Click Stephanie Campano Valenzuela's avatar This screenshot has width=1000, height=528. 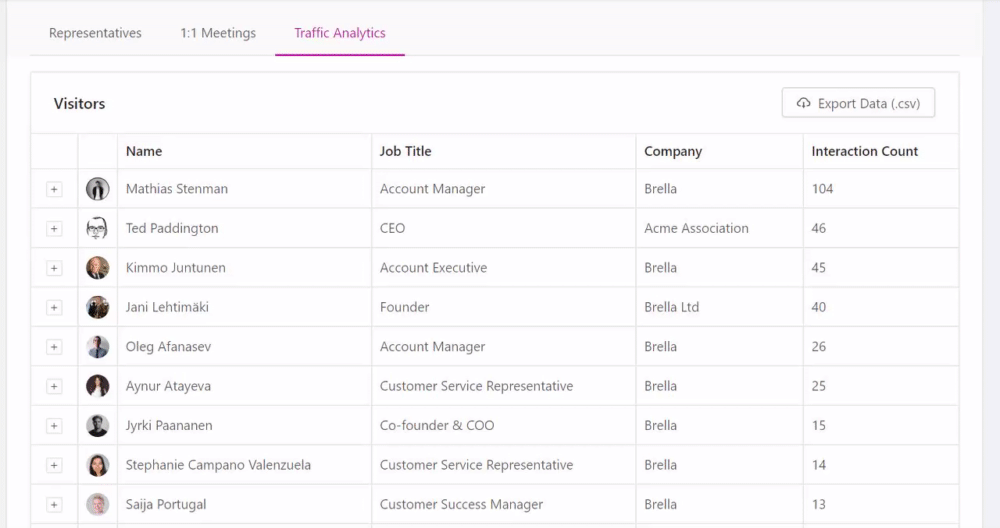98,466
